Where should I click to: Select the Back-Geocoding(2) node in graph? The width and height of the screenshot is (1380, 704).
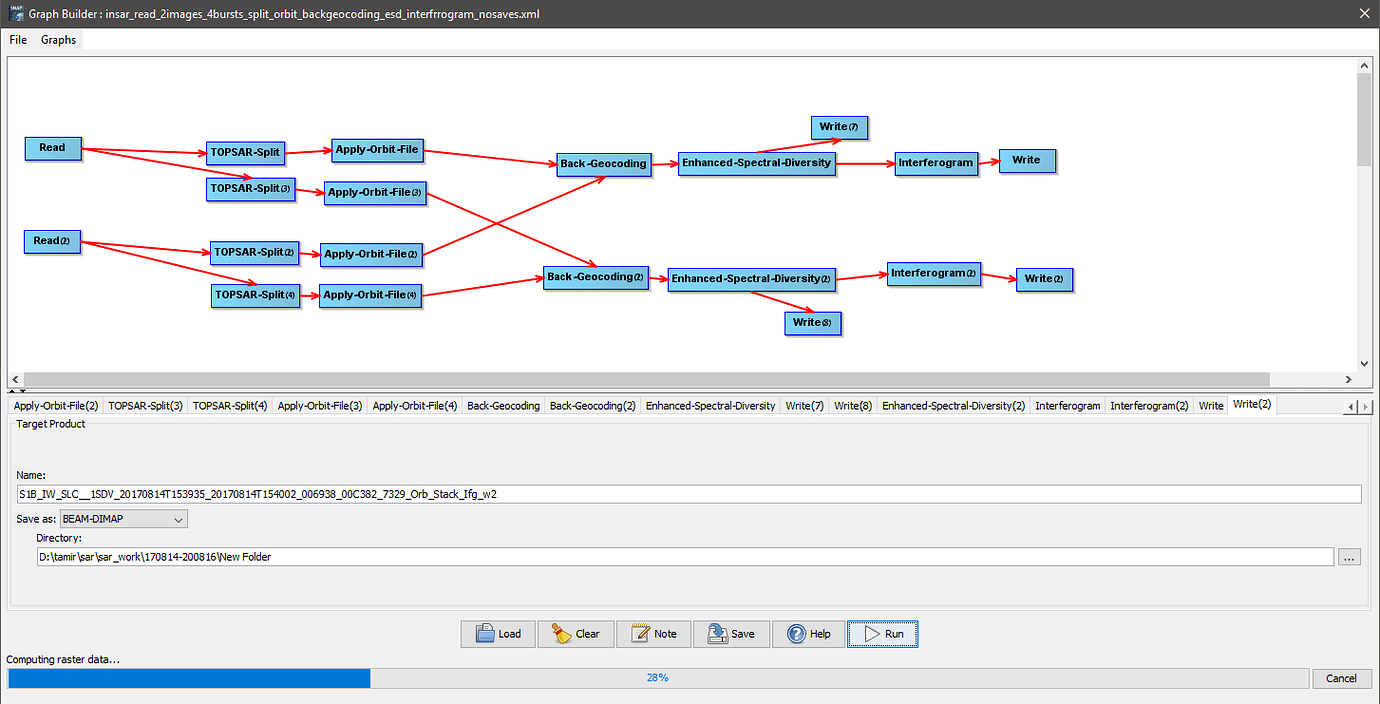[x=595, y=278]
